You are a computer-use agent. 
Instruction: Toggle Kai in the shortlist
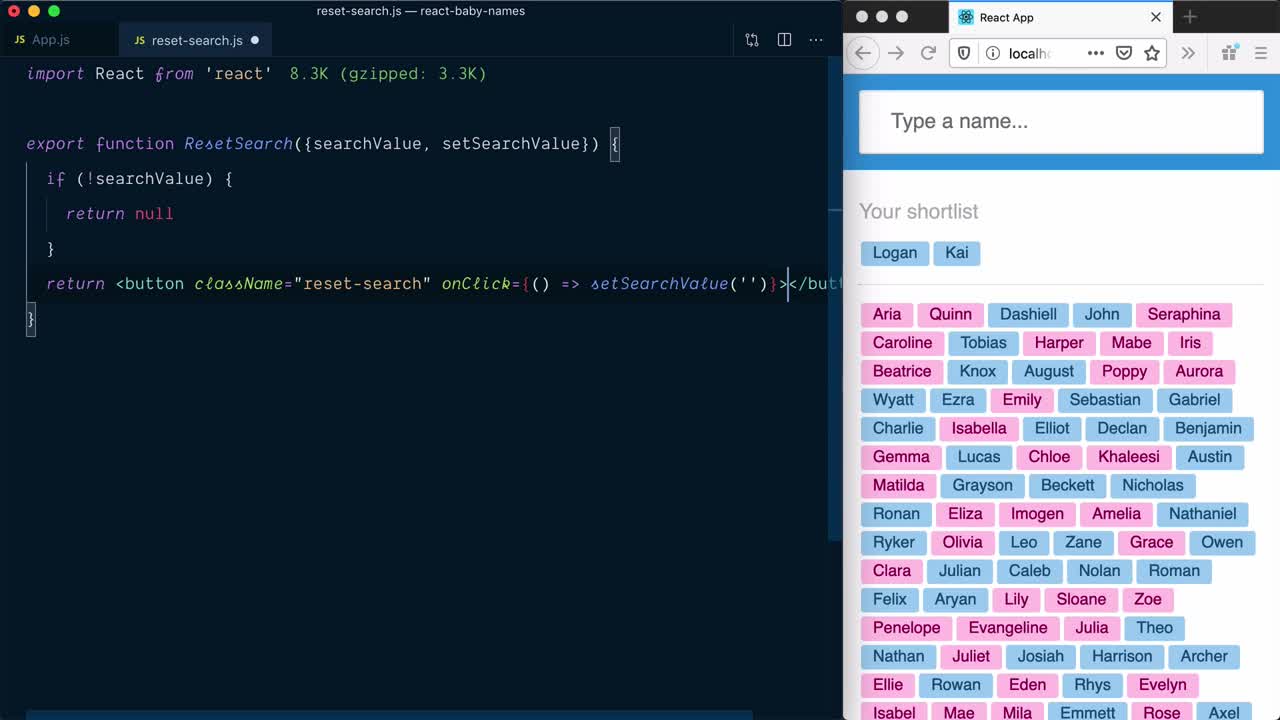click(x=956, y=253)
